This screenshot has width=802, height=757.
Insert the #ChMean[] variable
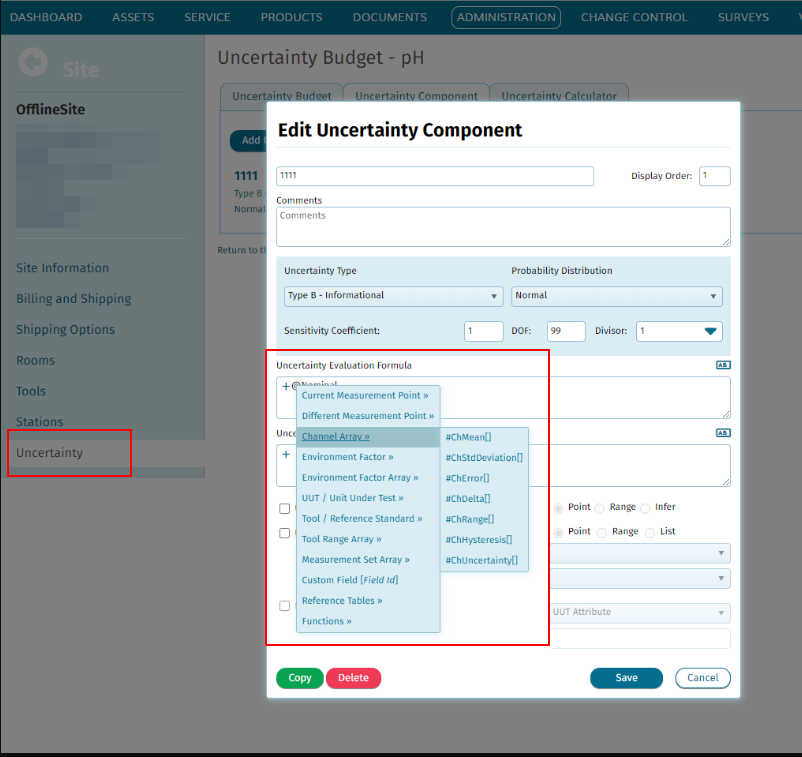point(484,437)
